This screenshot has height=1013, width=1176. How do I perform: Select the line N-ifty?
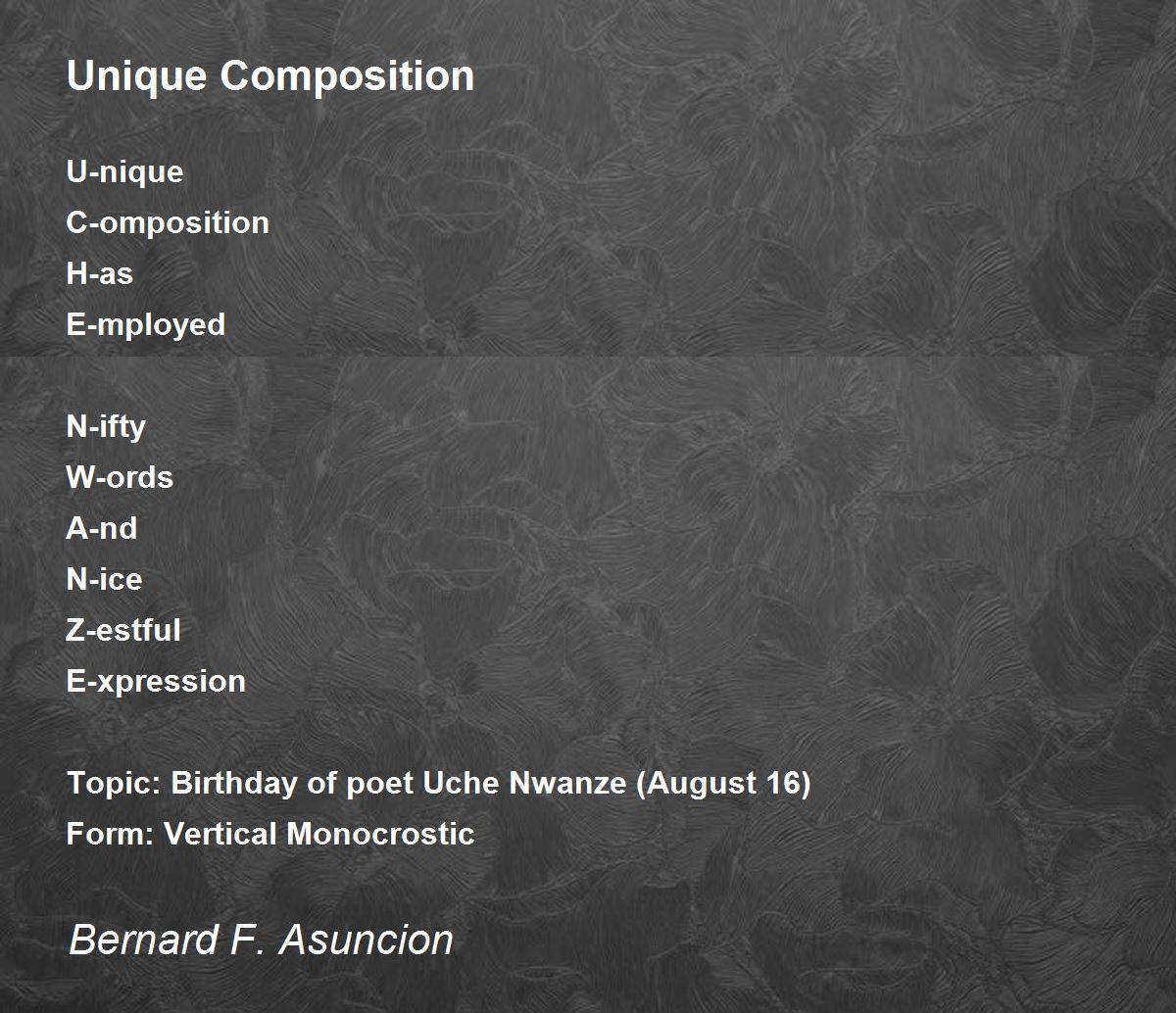[x=106, y=427]
